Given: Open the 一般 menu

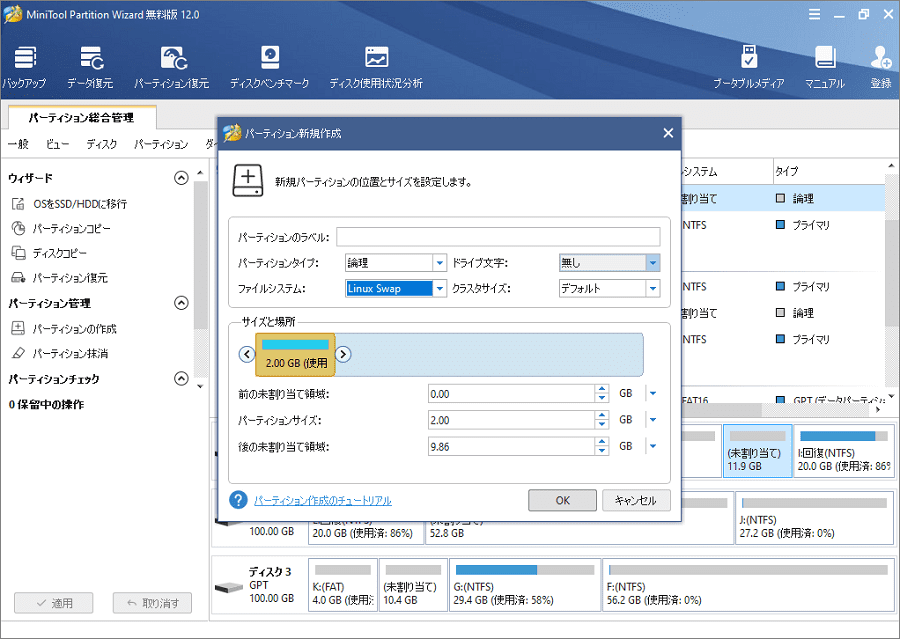Looking at the screenshot, I should (x=18, y=144).
